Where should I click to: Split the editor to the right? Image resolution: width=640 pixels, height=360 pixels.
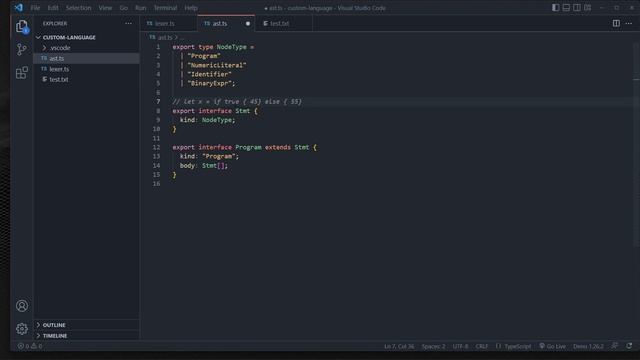616,23
